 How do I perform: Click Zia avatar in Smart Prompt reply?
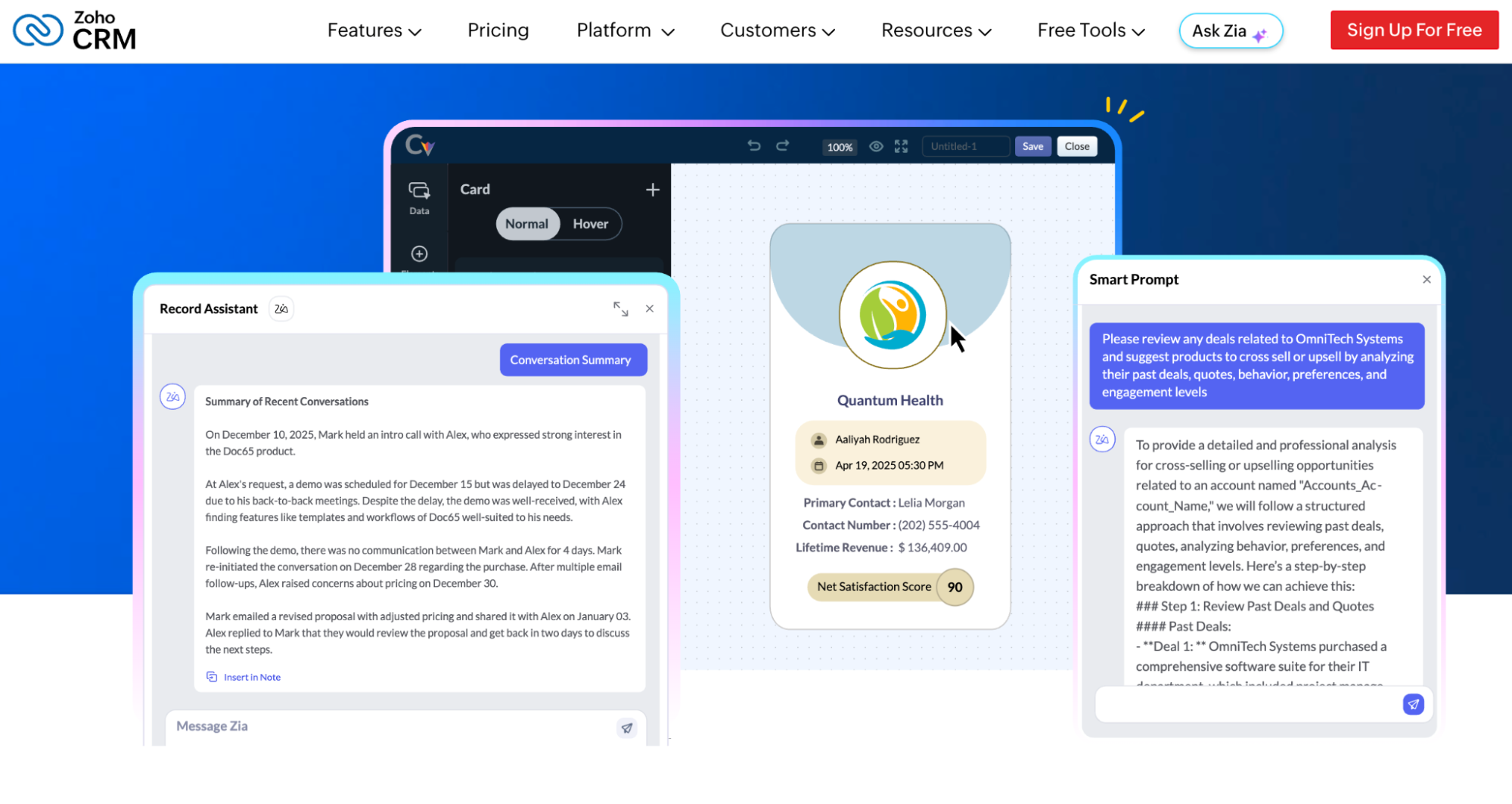click(x=1102, y=439)
